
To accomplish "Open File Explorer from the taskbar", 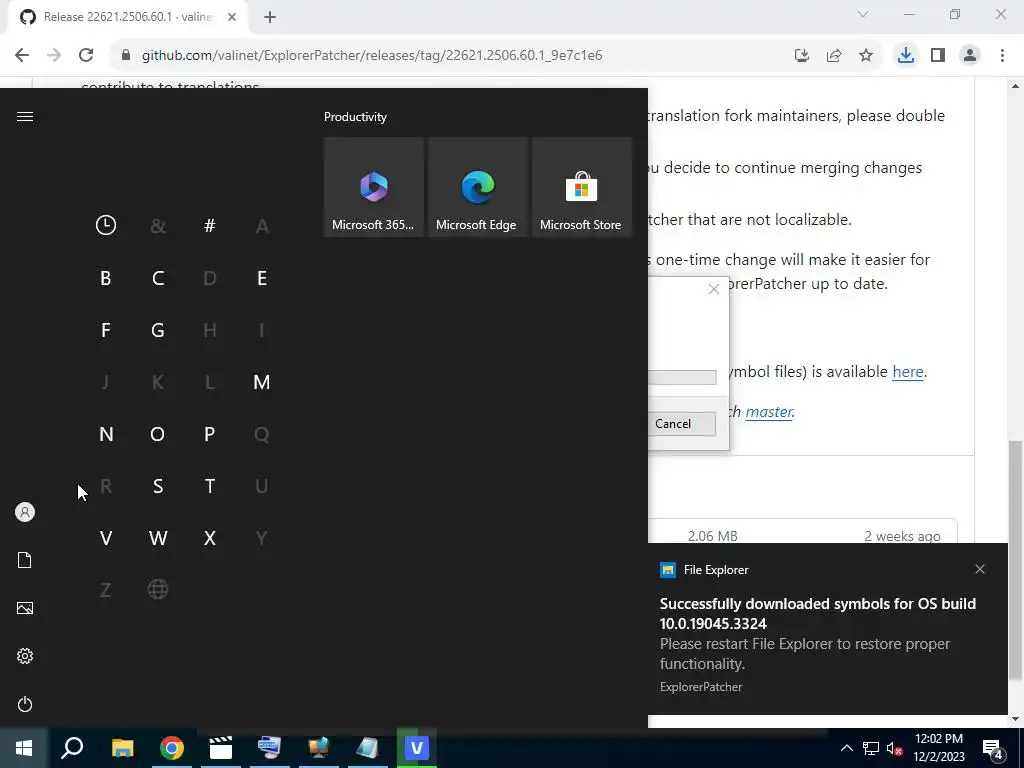I will [x=122, y=748].
